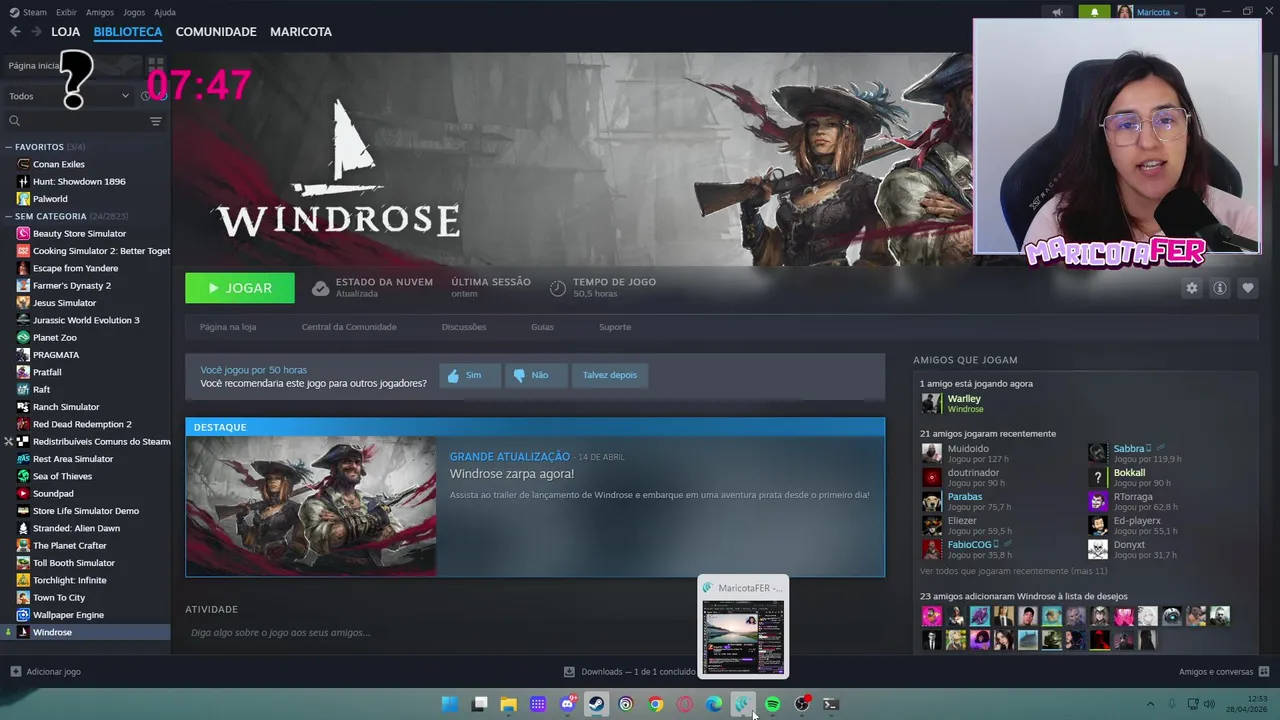The height and width of the screenshot is (720, 1280).
Task: Click the cloud status Estado da Nuvem icon
Action: coord(320,288)
